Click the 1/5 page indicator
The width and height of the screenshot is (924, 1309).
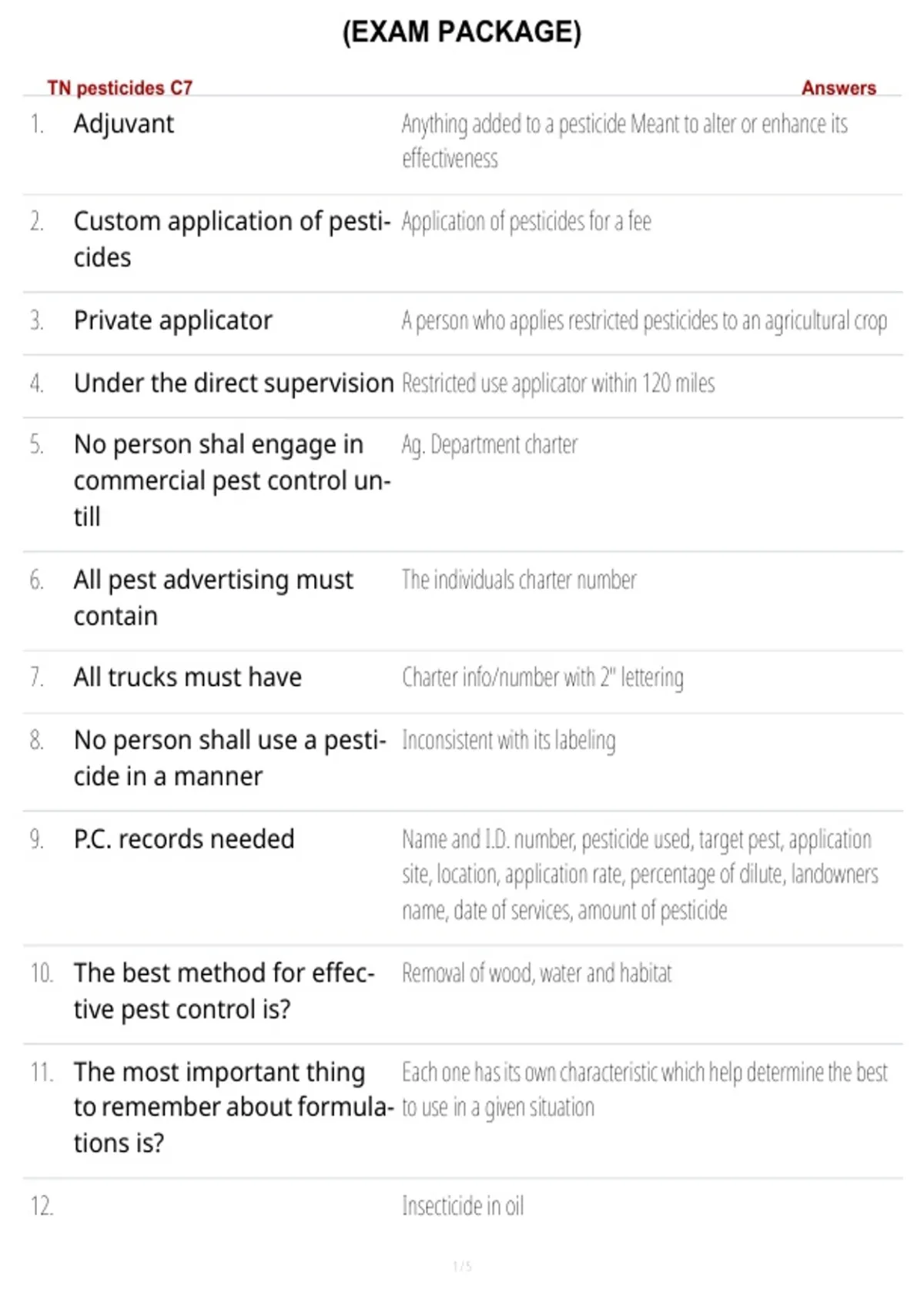462,1266
